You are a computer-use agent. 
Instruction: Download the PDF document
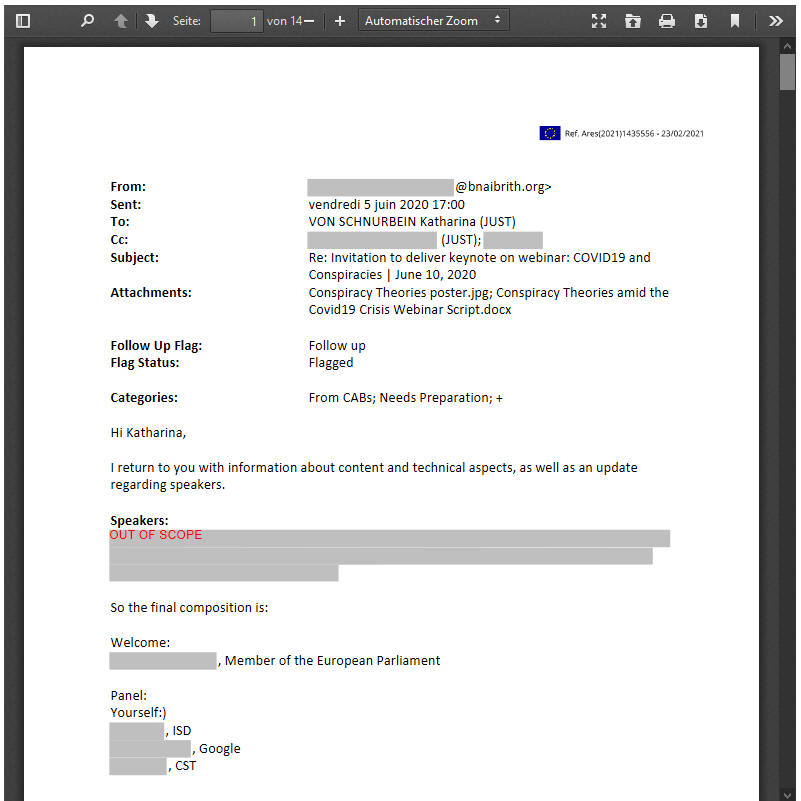coord(701,21)
